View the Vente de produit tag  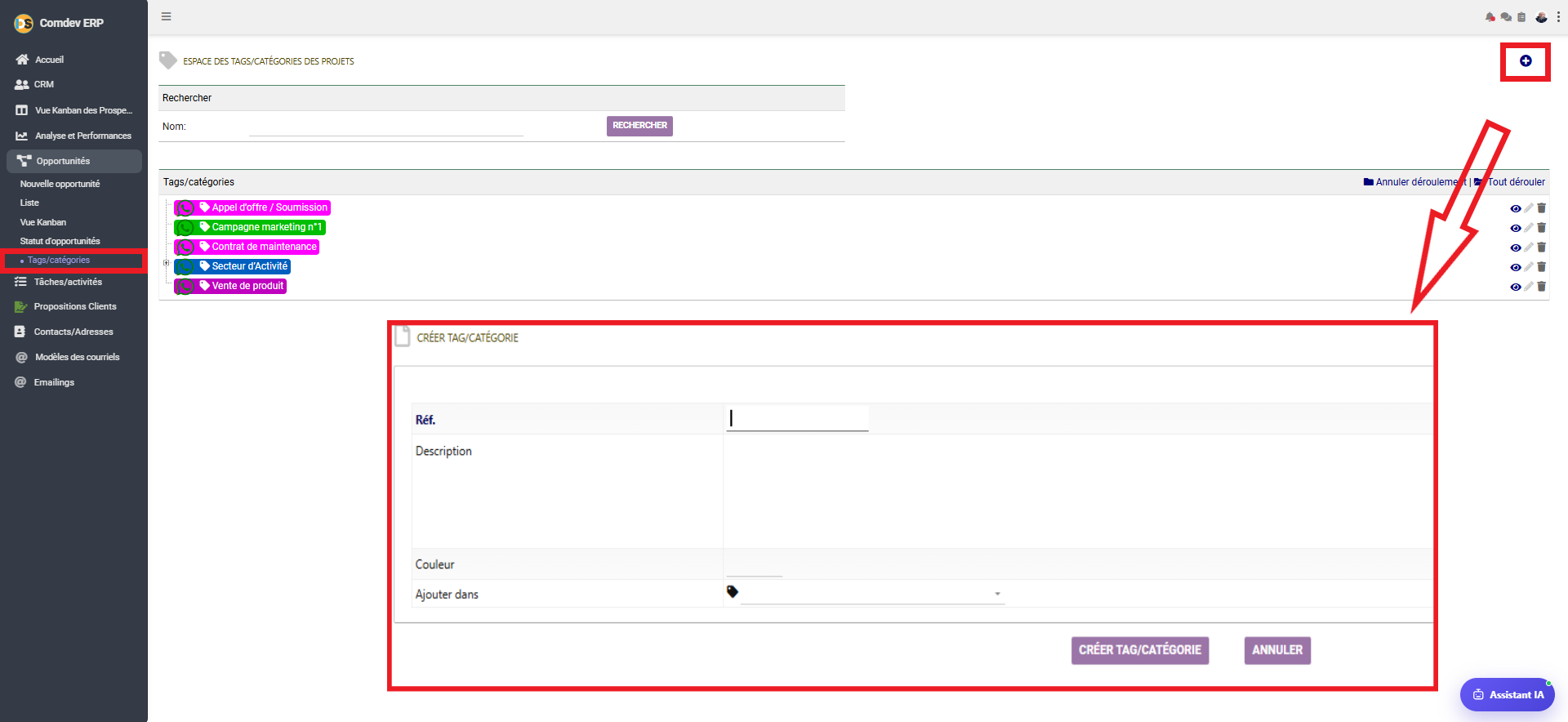click(x=1516, y=287)
